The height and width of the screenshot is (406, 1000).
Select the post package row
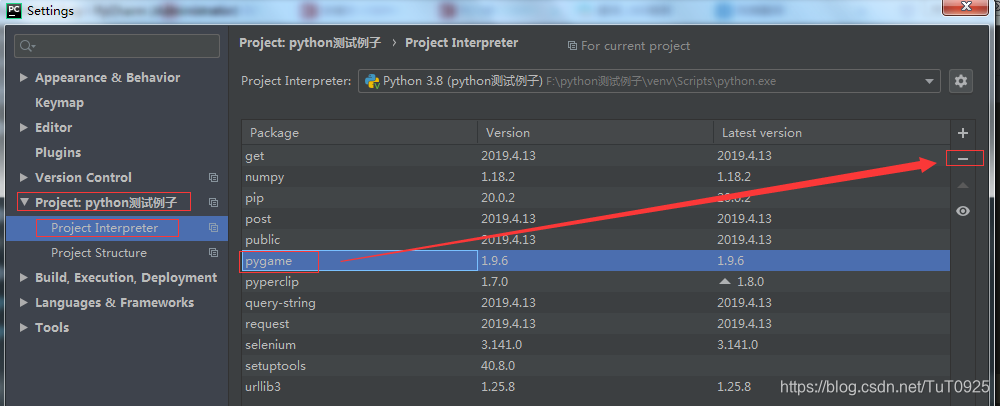click(596, 219)
